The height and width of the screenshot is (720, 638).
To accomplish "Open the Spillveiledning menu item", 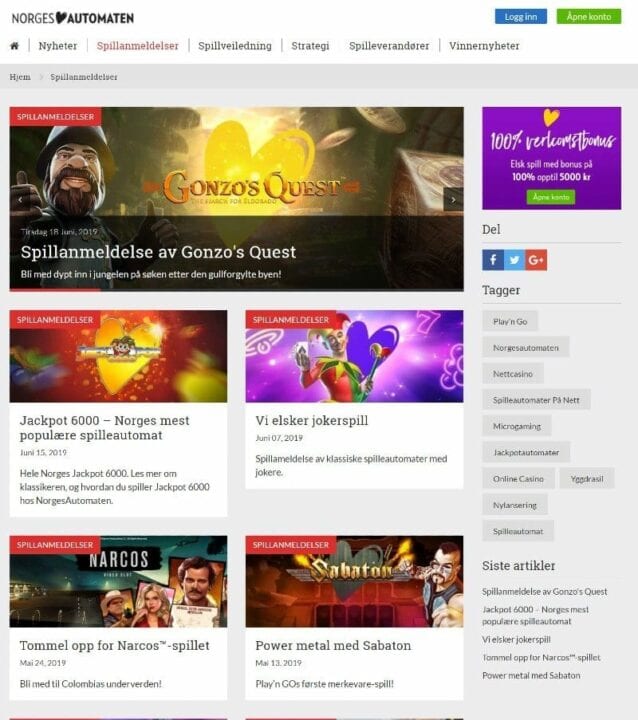I will point(235,46).
